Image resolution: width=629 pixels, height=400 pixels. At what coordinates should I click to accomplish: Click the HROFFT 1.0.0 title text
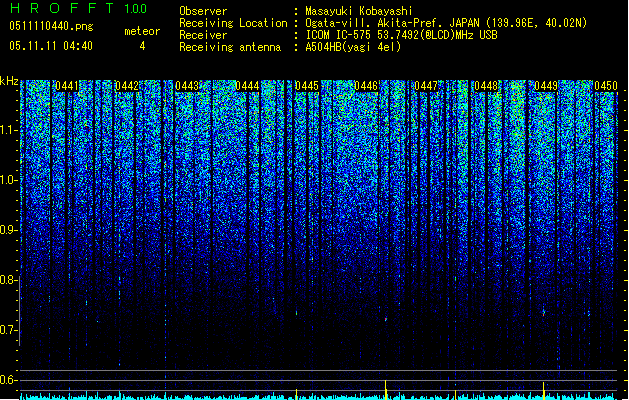point(78,8)
